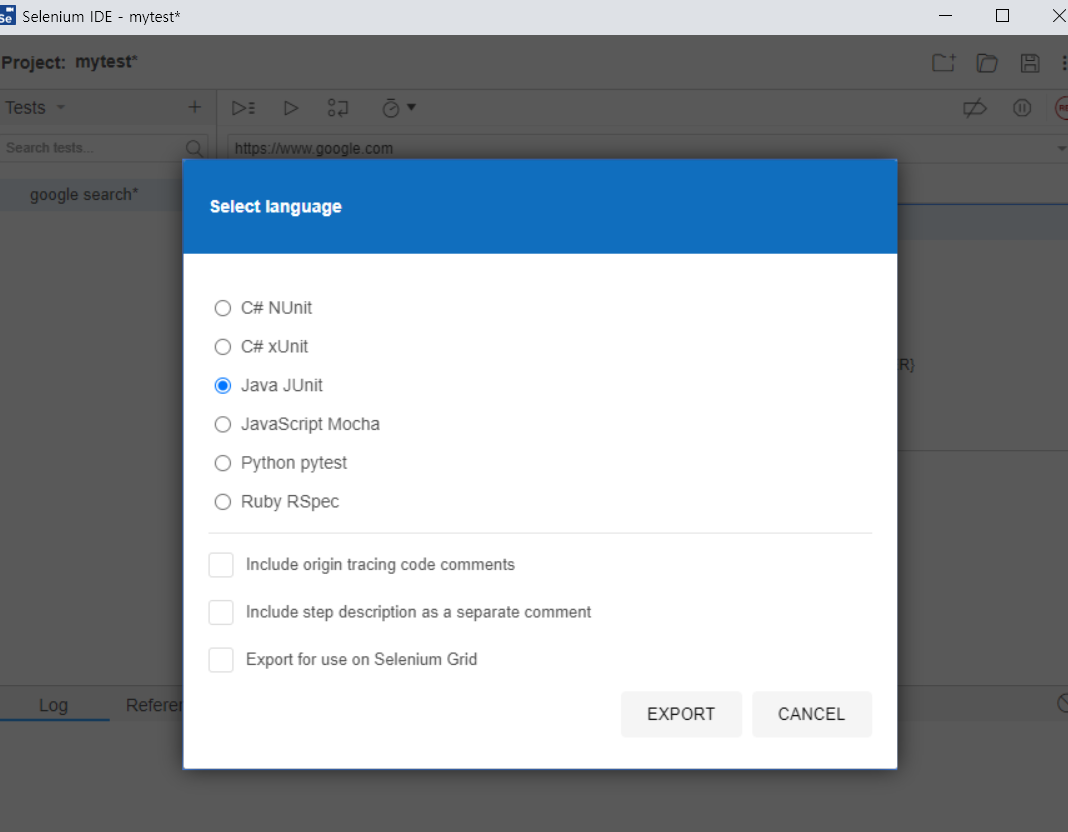Expand the base URL dropdown arrow
Screen dimensions: 1068x832
point(1061,148)
